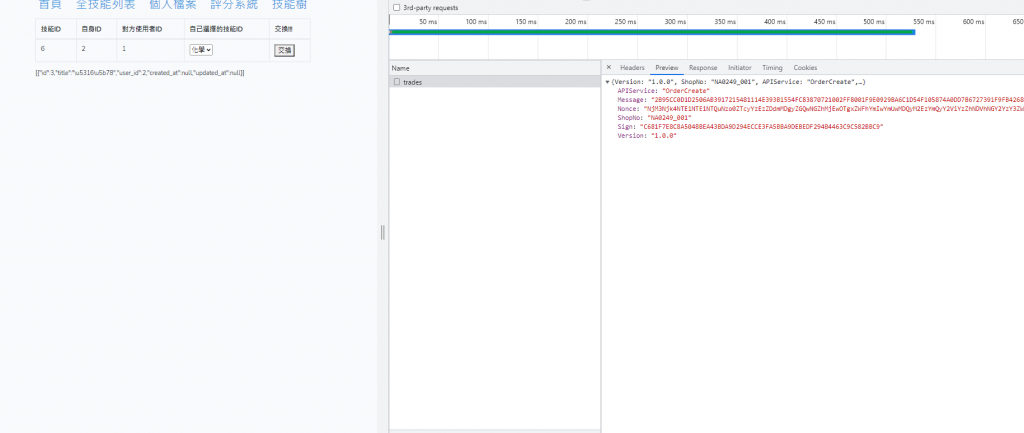Image resolution: width=1024 pixels, height=433 pixels.
Task: Switch to the Headers tab
Action: click(x=632, y=68)
